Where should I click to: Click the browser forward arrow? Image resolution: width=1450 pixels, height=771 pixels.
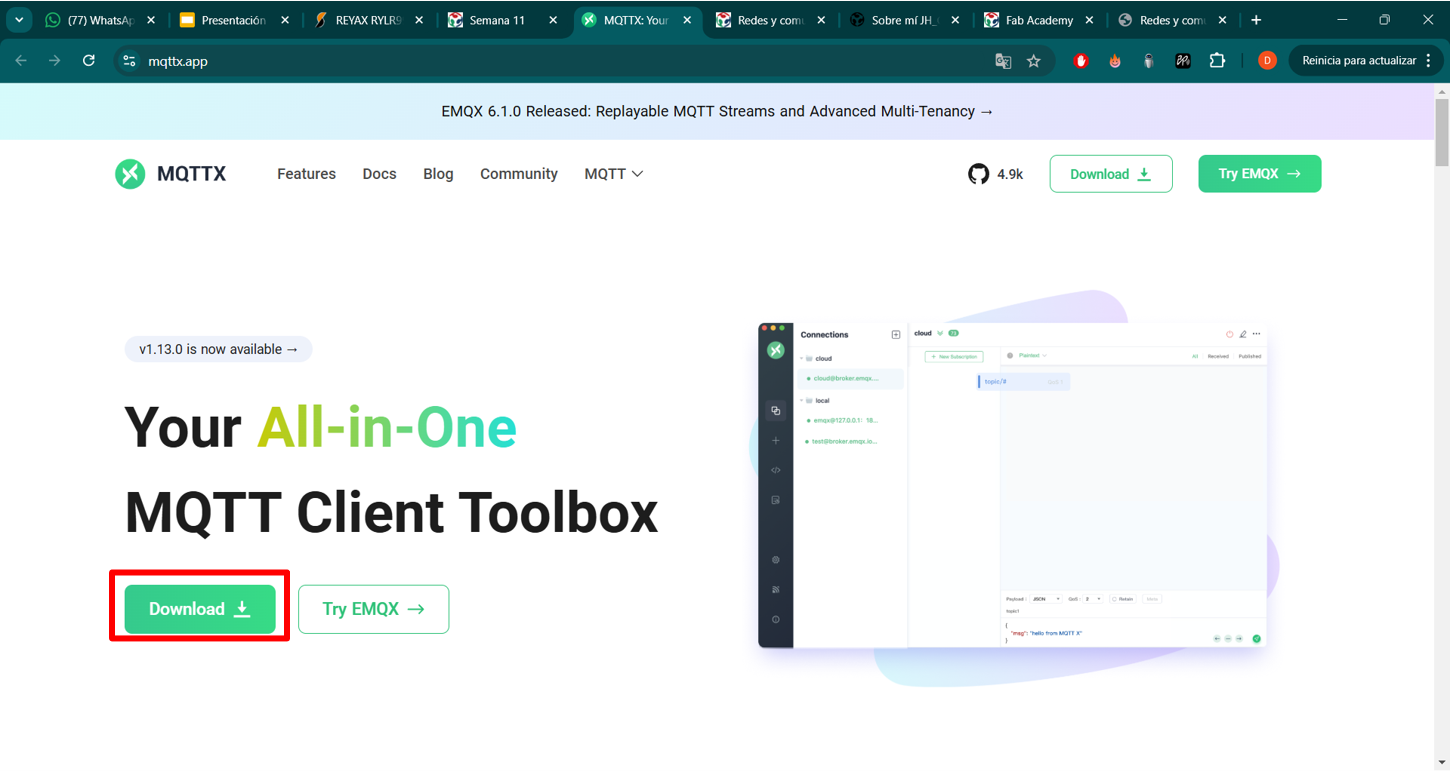[x=55, y=61]
